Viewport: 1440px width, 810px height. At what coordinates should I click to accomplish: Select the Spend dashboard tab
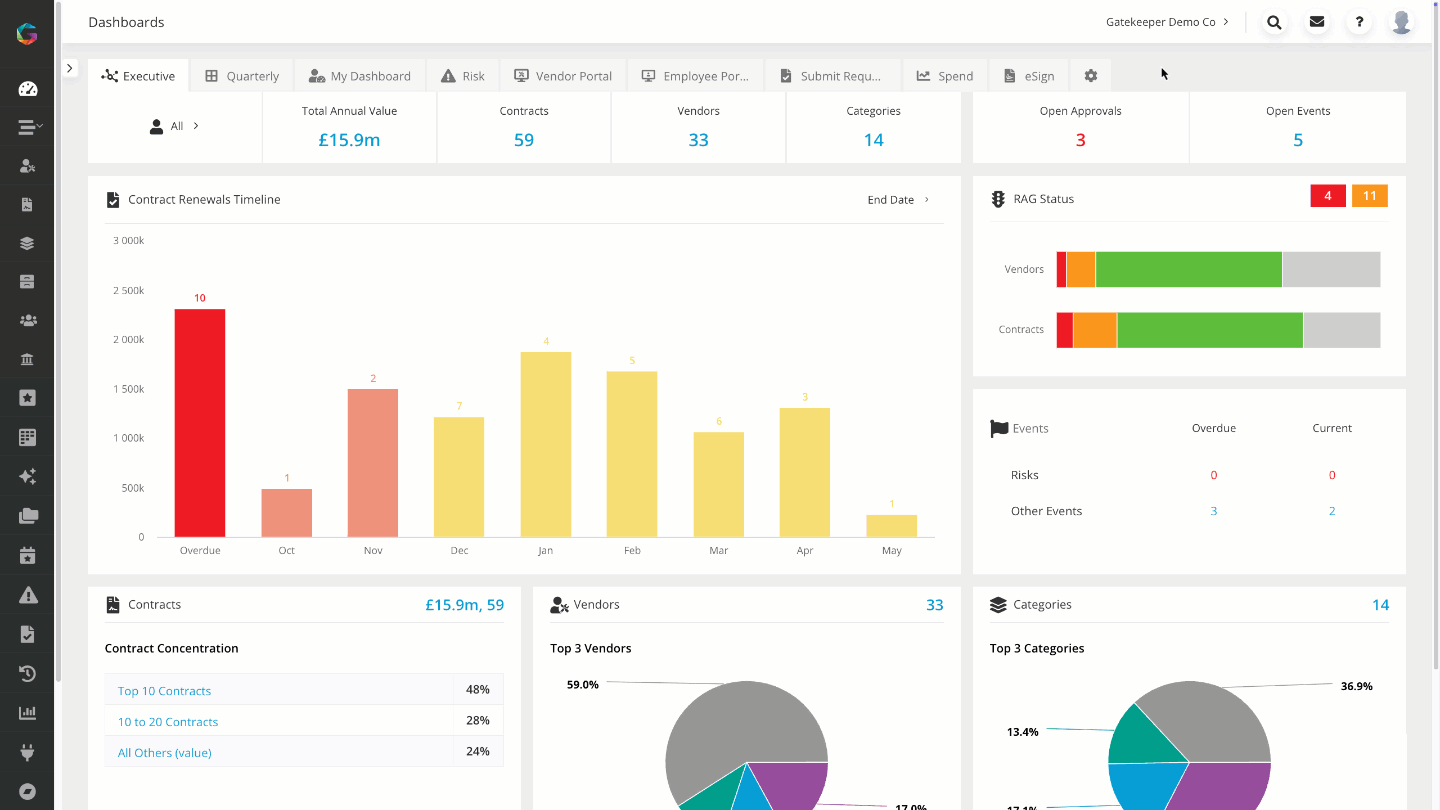point(944,75)
